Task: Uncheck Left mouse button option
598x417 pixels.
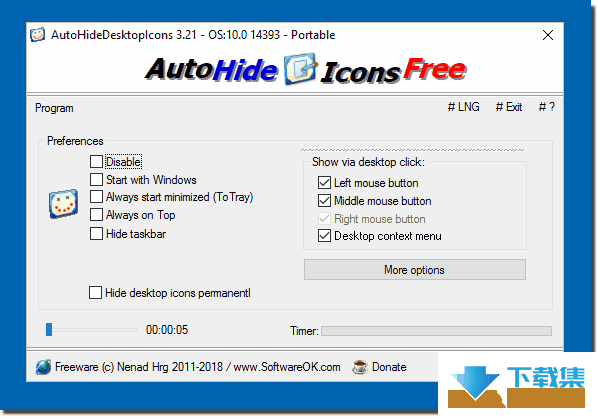Action: click(x=324, y=183)
